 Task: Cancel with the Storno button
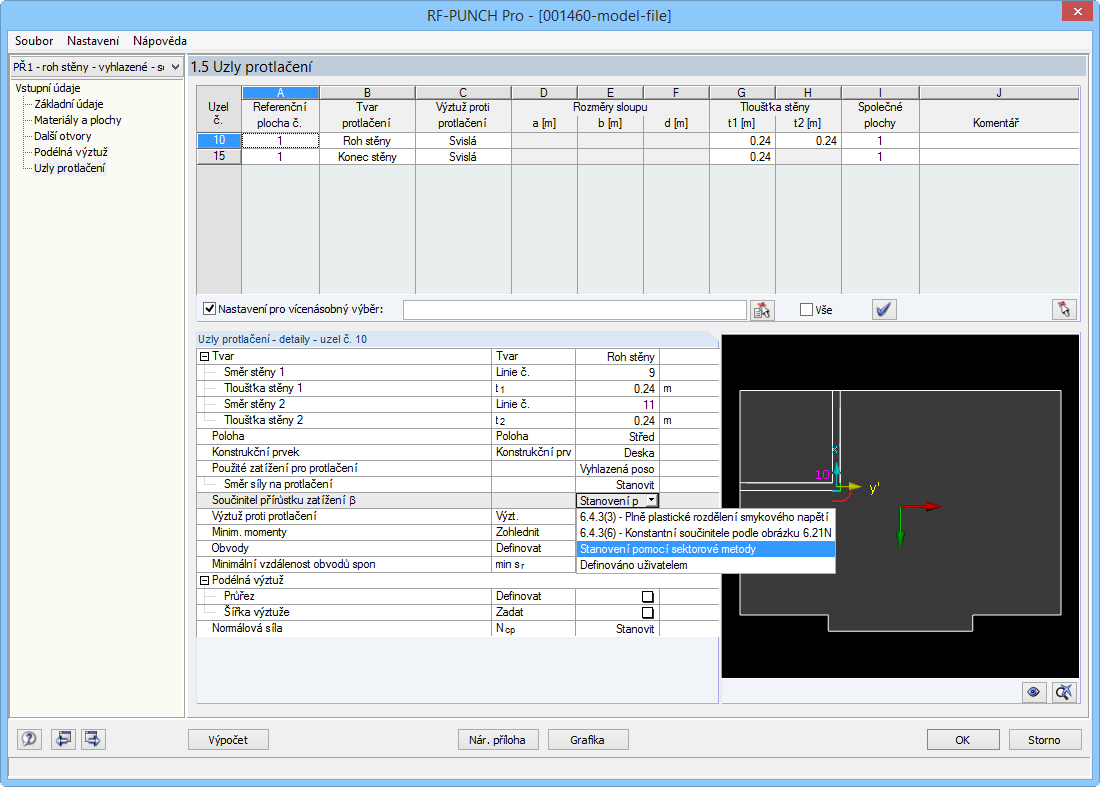pyautogui.click(x=1044, y=739)
